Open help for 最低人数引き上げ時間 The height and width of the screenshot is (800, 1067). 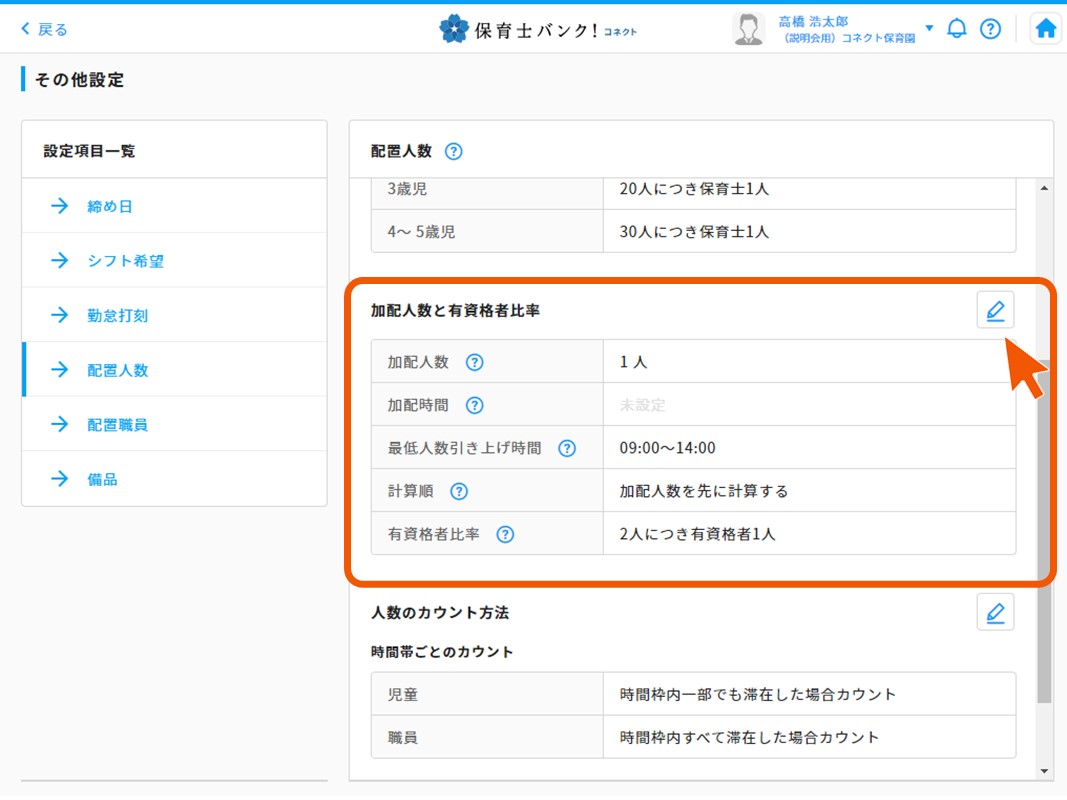(567, 448)
